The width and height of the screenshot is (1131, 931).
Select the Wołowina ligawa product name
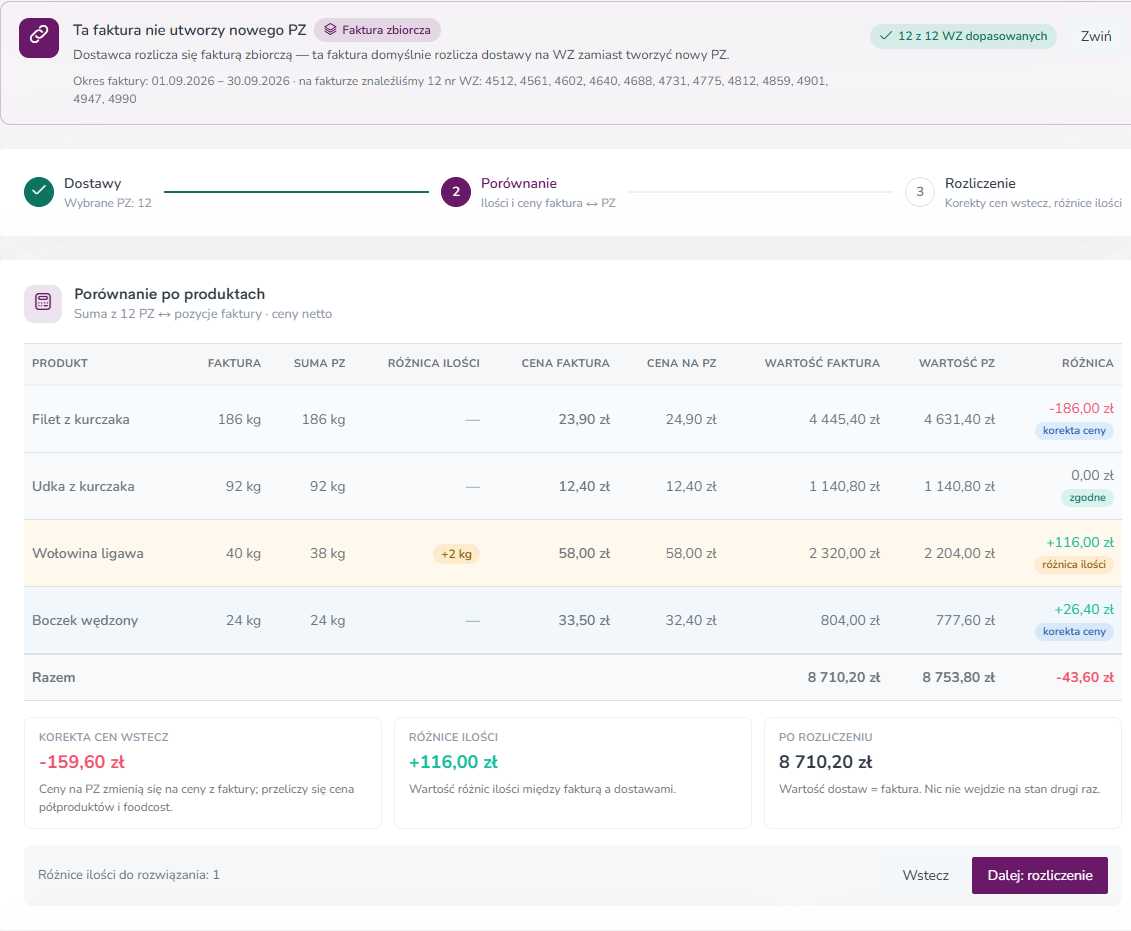tap(88, 554)
